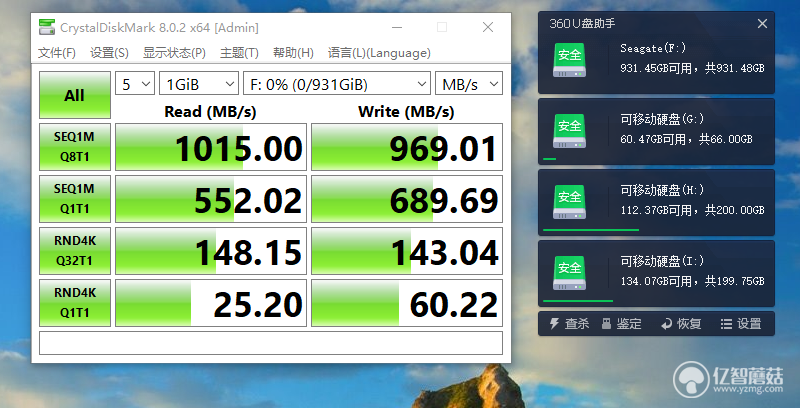800x408 pixels.
Task: Start the RND4K Q1T1 test
Action: 75,303
